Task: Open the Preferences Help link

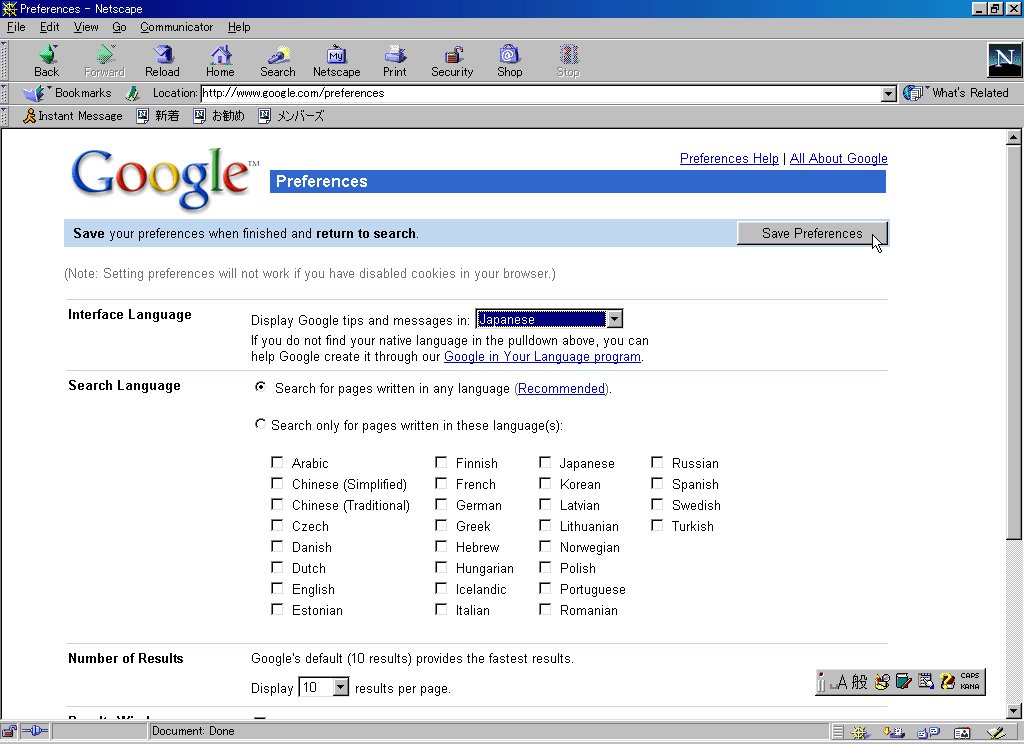Action: pyautogui.click(x=729, y=158)
